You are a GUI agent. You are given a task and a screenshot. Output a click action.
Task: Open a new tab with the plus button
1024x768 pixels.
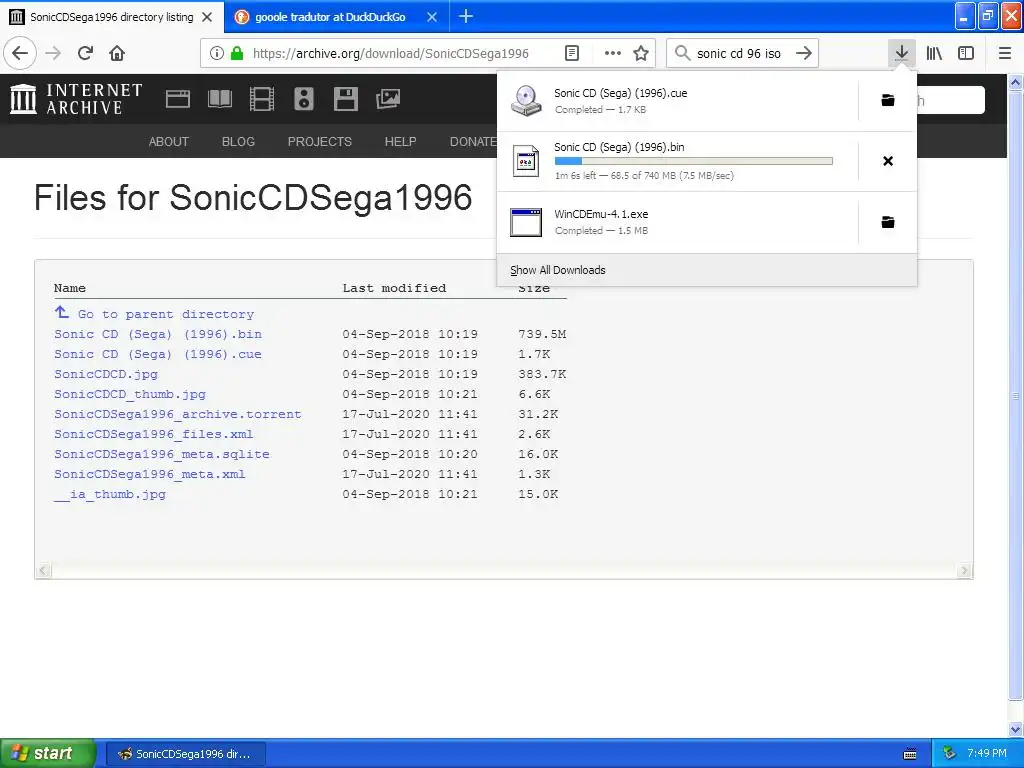[x=466, y=16]
